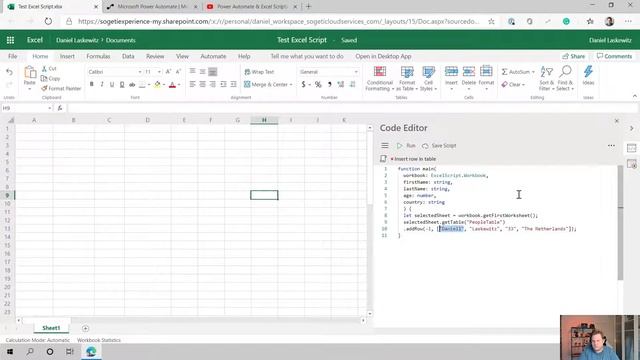
Task: Click Save Script in Code Editor
Action: click(x=439, y=146)
